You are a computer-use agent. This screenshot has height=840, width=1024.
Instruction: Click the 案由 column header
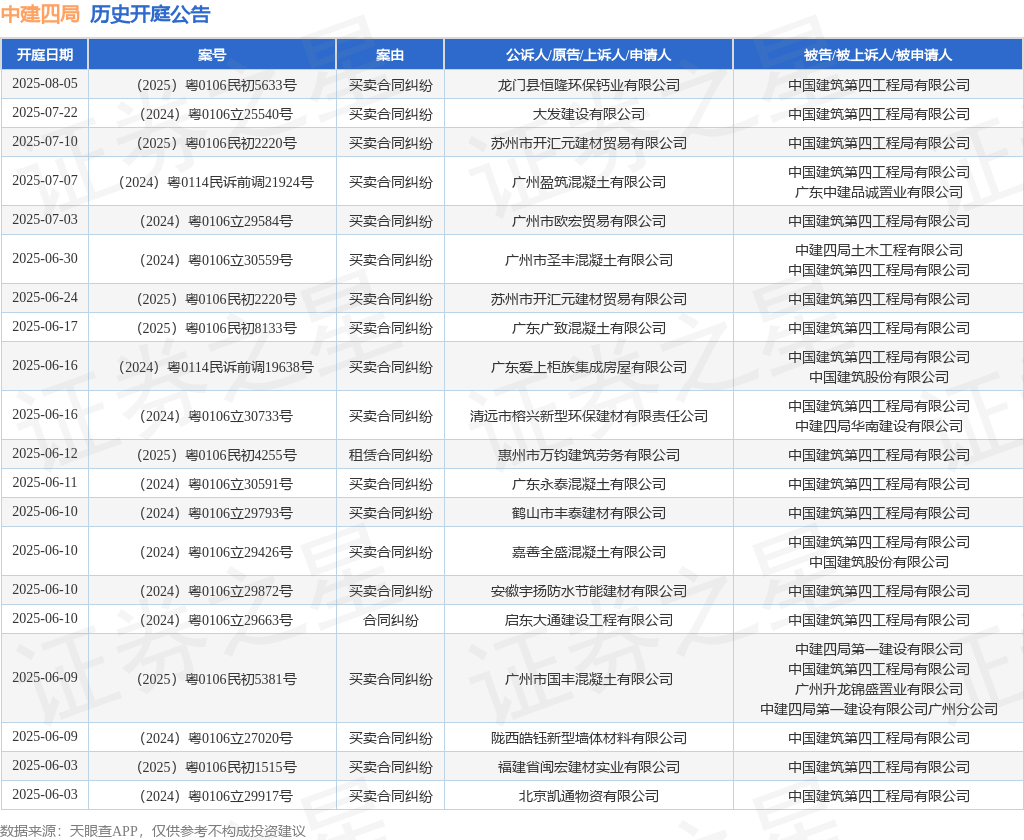[390, 55]
